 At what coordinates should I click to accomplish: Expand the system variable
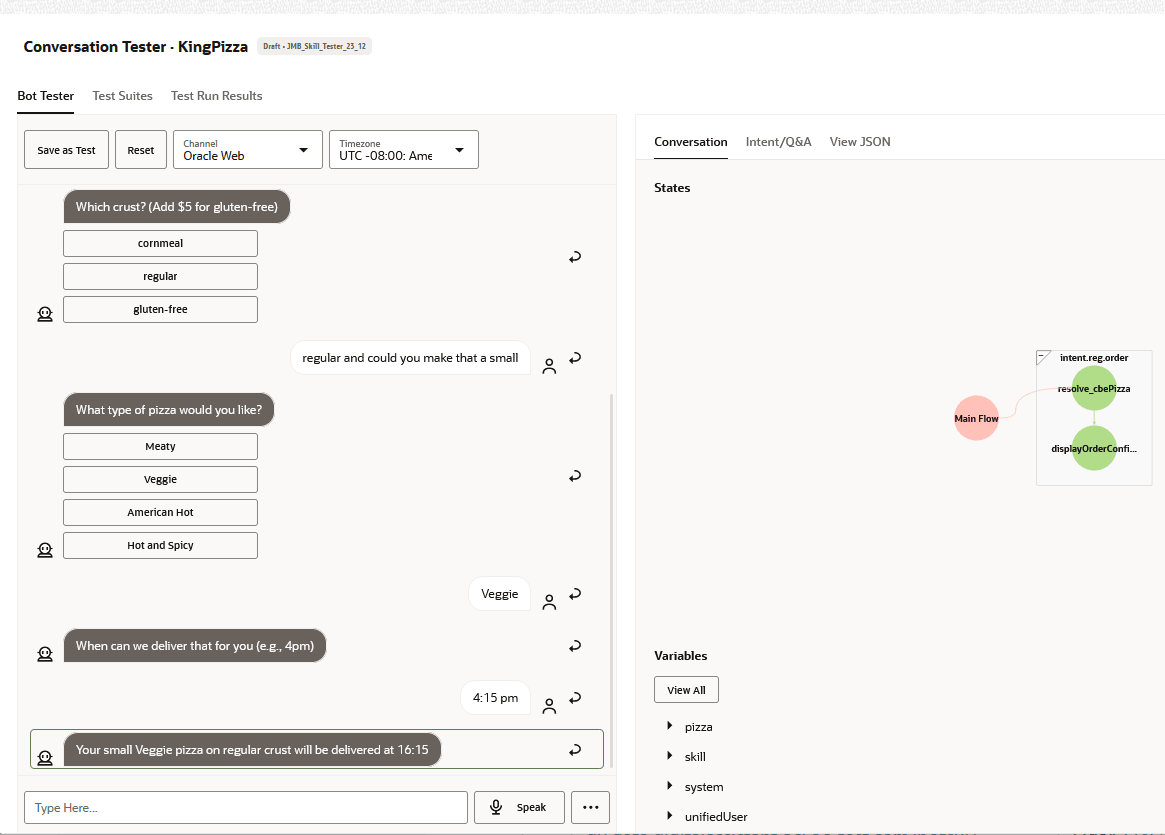pos(669,786)
